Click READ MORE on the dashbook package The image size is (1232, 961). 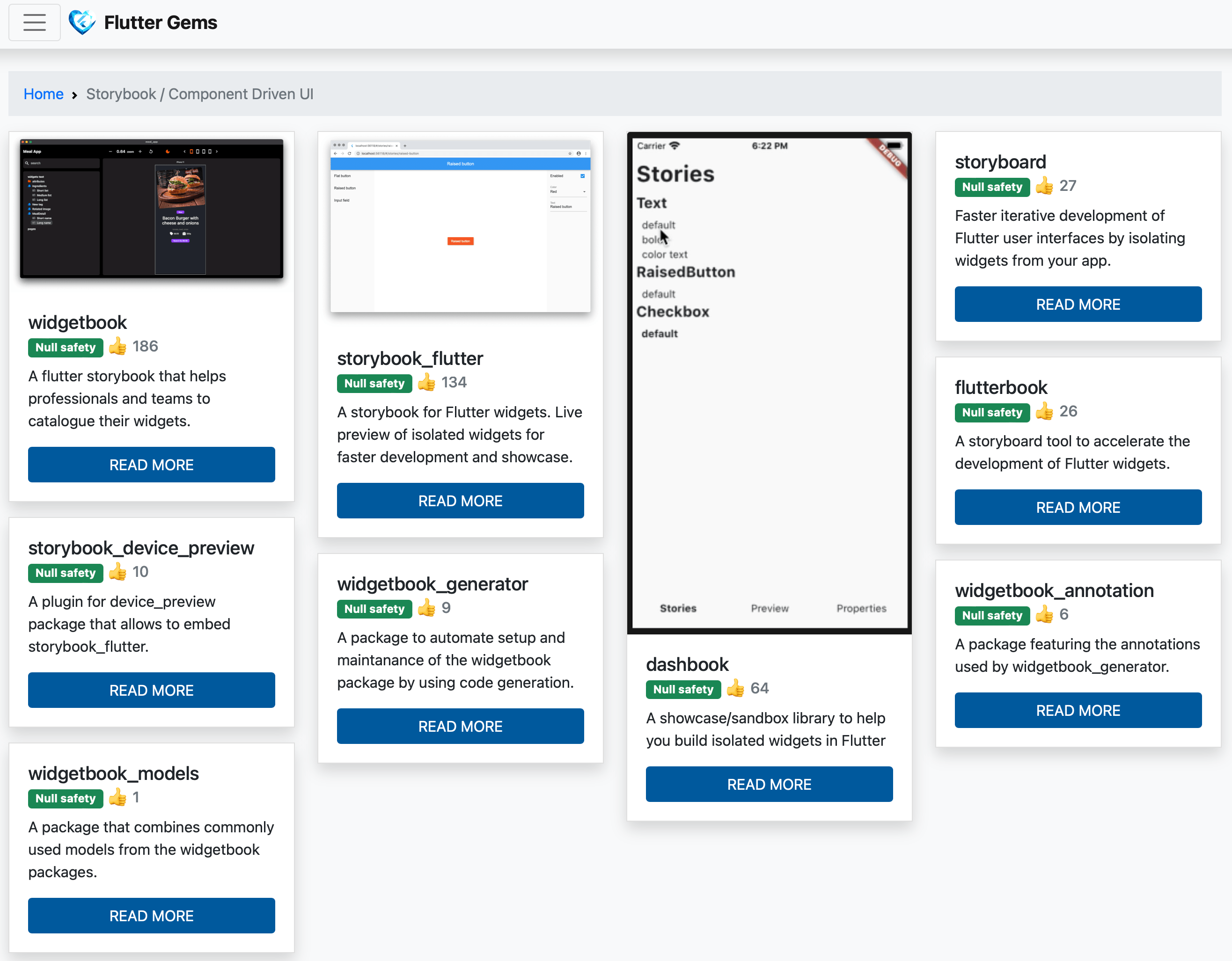pos(769,784)
